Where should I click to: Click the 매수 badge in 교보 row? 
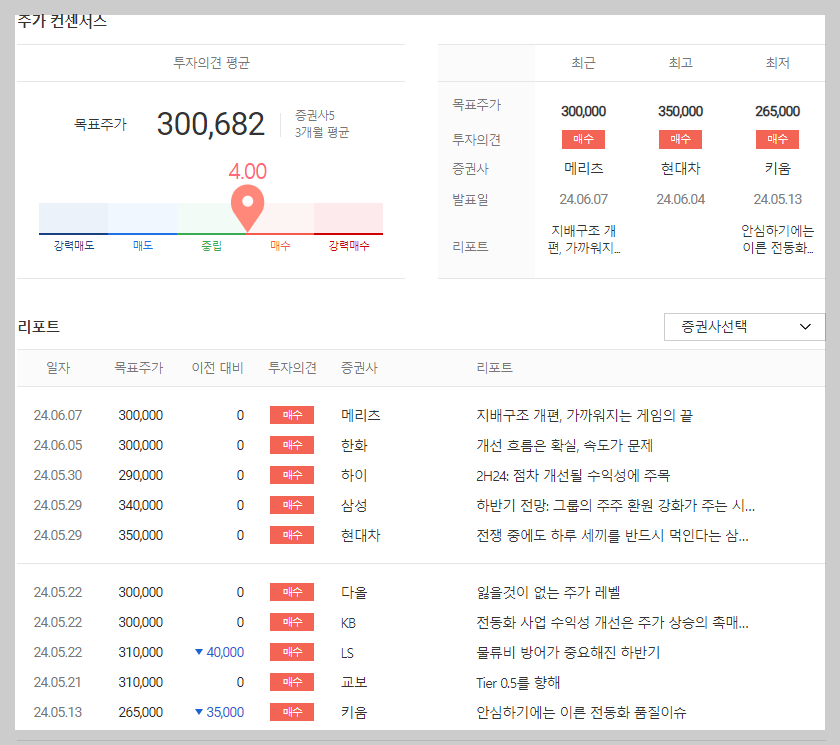click(292, 682)
